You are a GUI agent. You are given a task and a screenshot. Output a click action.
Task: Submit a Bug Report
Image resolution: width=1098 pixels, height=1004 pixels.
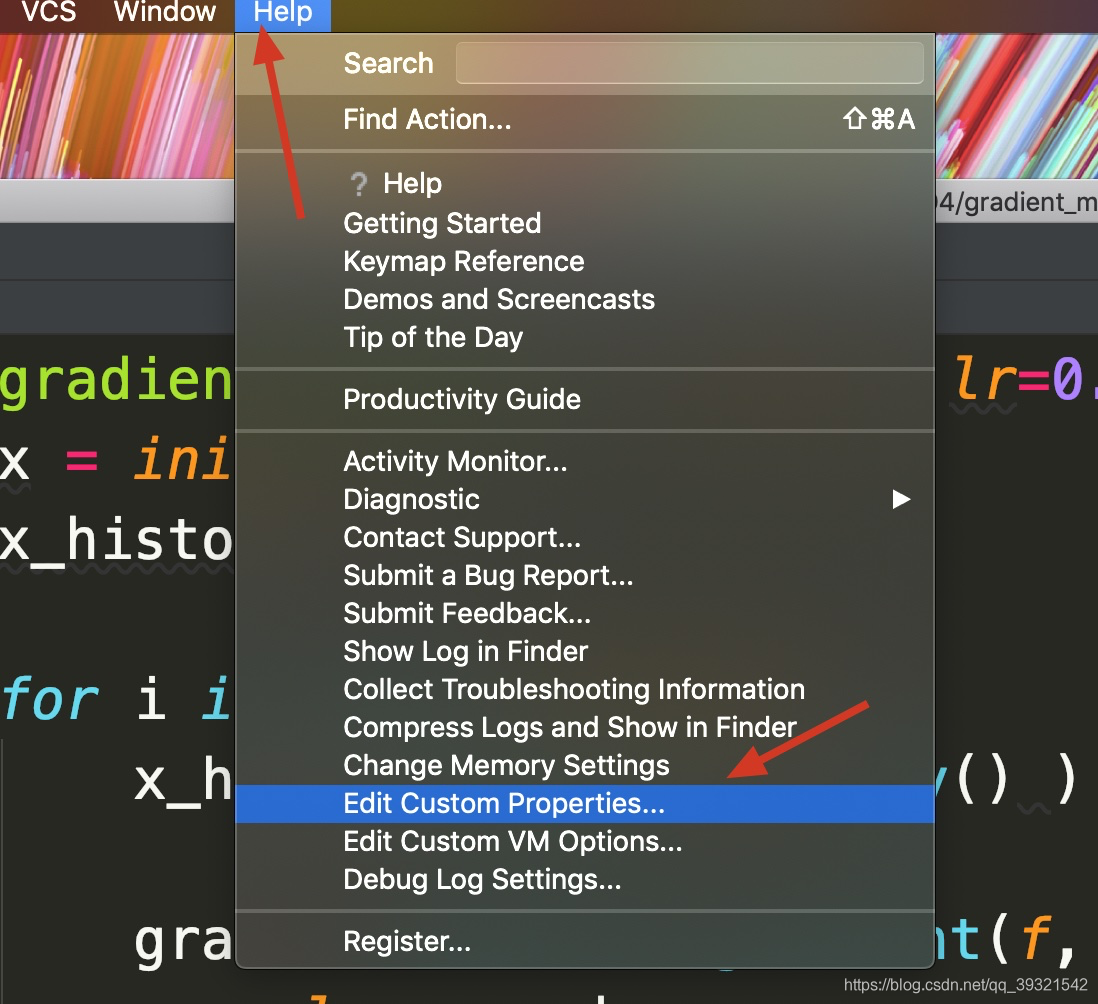pos(489,575)
